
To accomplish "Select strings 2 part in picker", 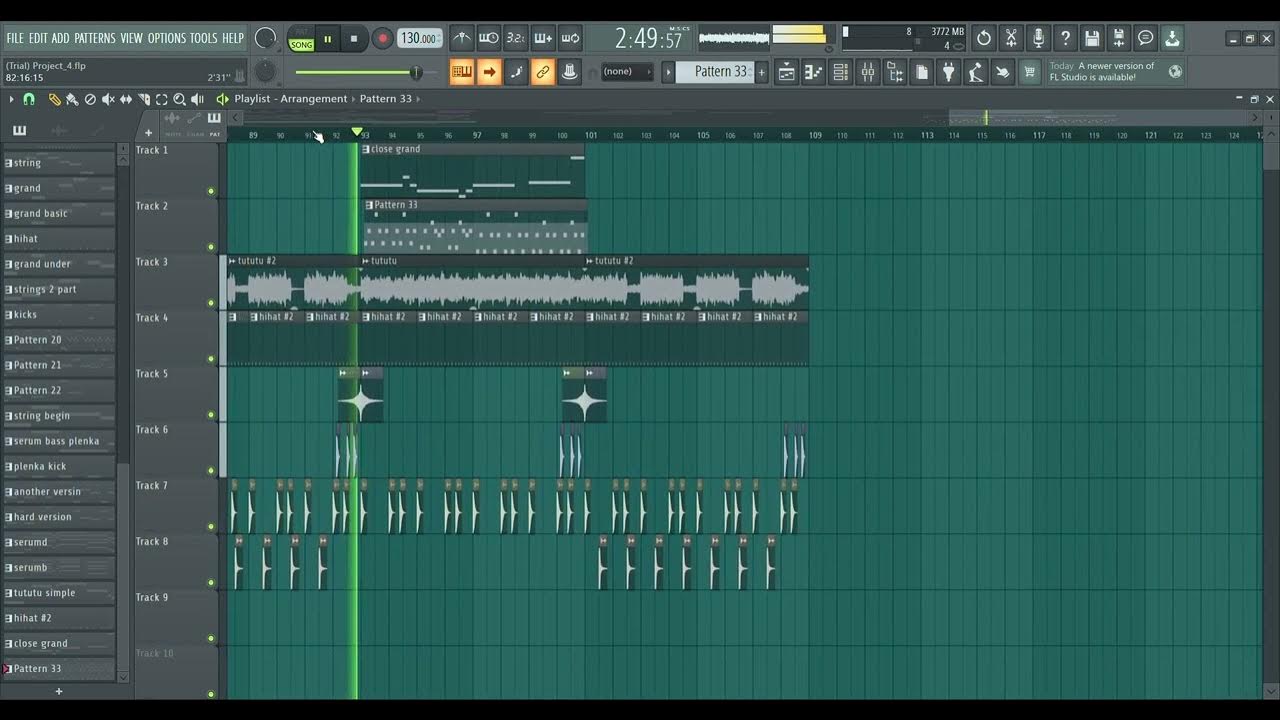I will click(58, 289).
